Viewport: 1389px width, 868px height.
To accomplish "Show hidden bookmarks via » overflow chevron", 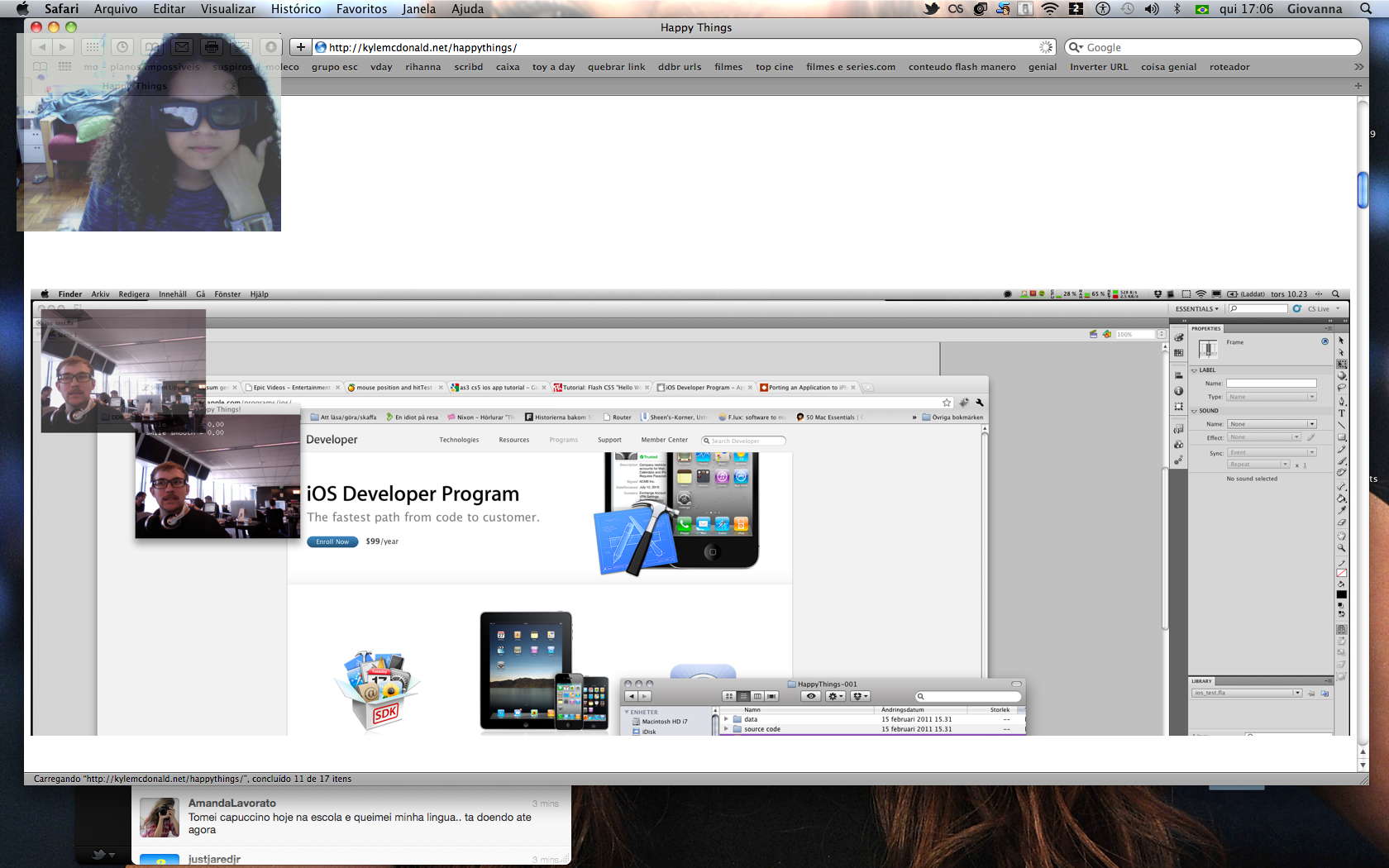I will [1358, 67].
